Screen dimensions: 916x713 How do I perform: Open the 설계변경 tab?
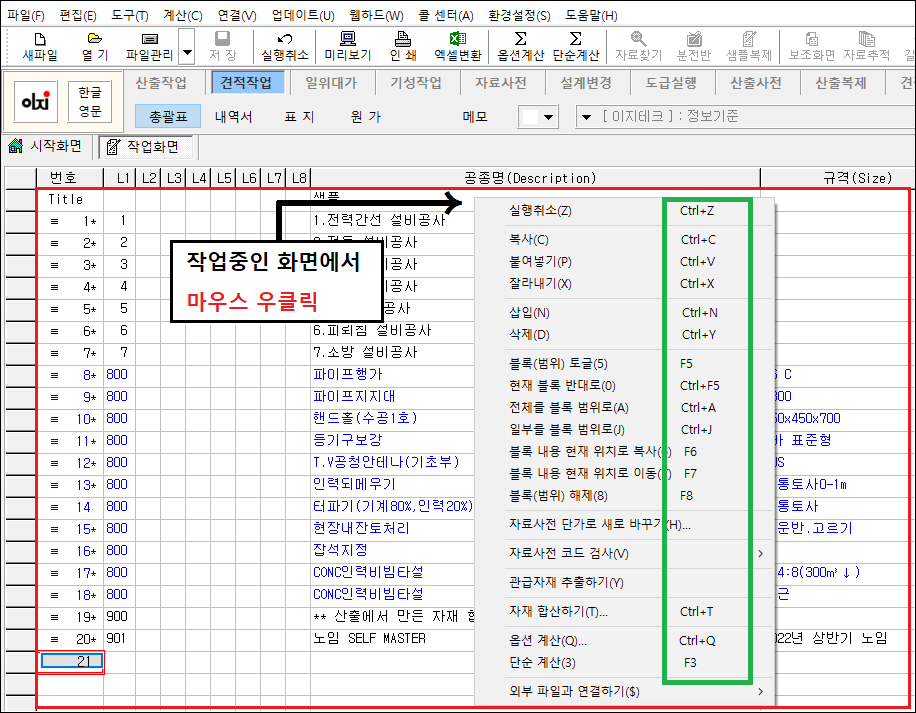586,83
